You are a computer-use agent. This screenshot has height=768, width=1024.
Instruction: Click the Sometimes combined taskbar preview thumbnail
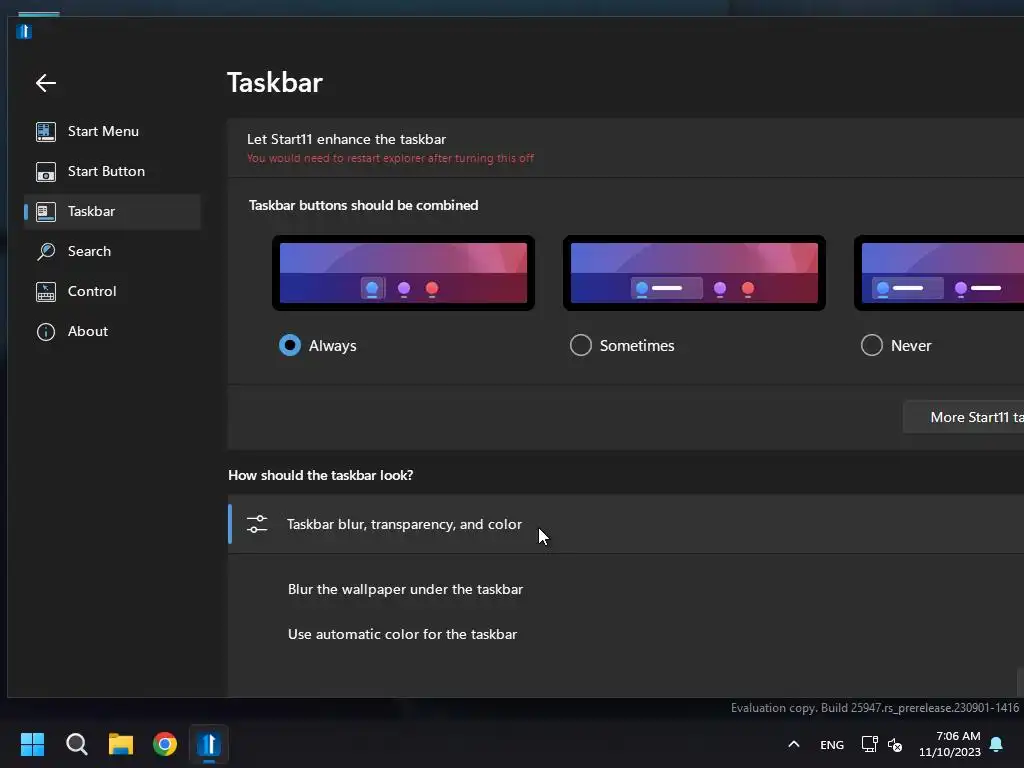point(694,273)
